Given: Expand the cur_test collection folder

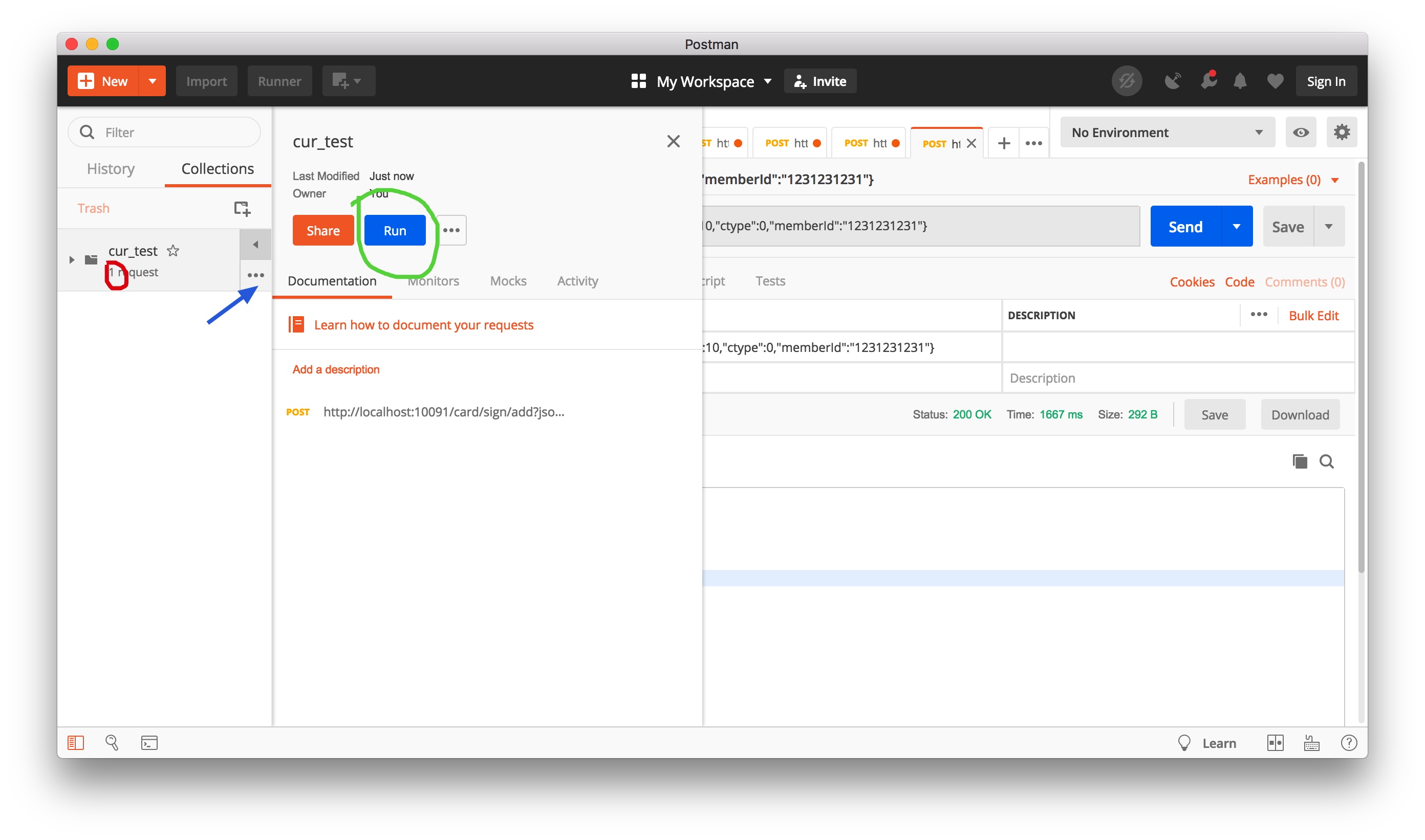Looking at the screenshot, I should 72,260.
